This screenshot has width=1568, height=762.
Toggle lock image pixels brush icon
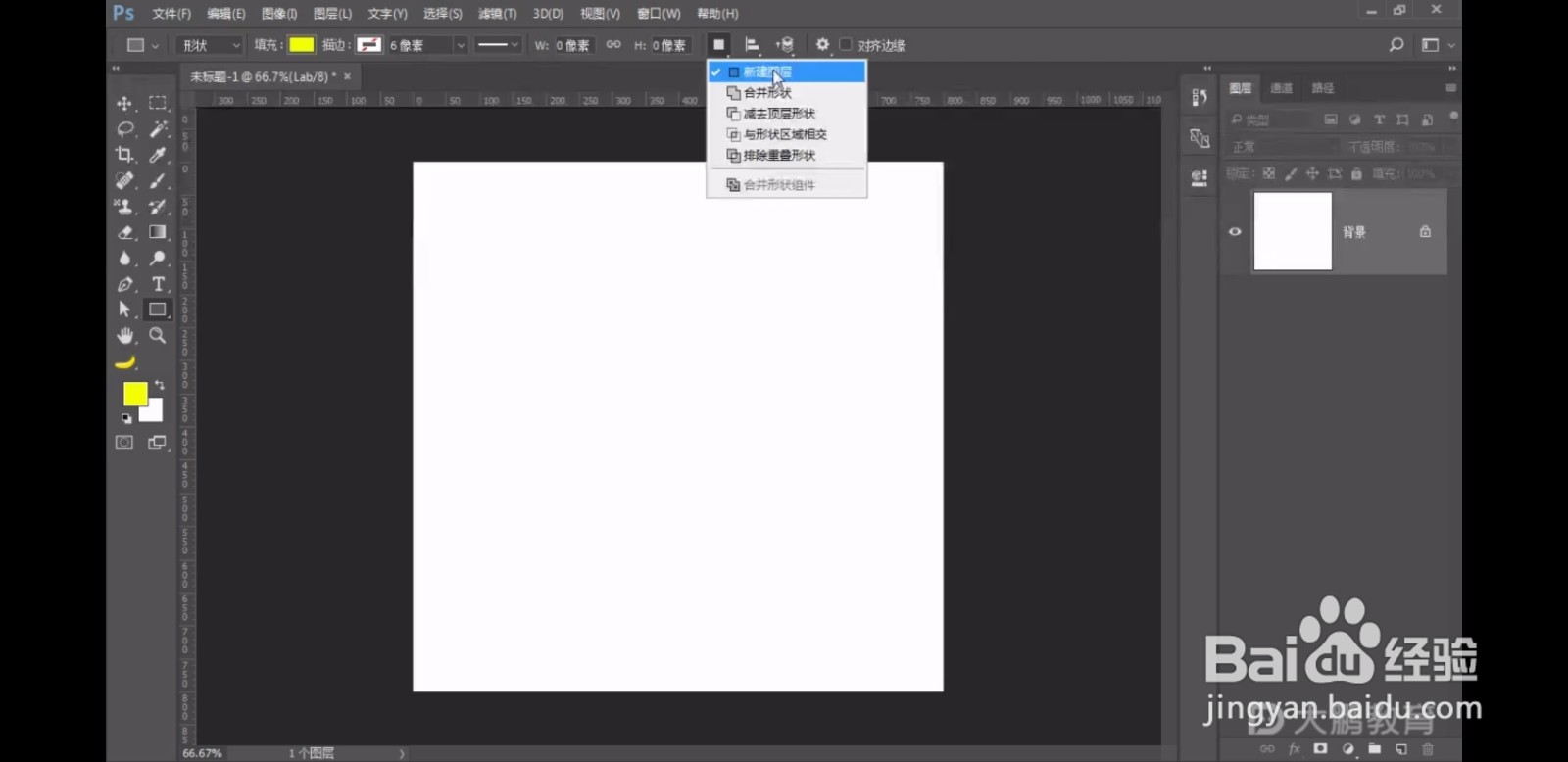[1291, 173]
